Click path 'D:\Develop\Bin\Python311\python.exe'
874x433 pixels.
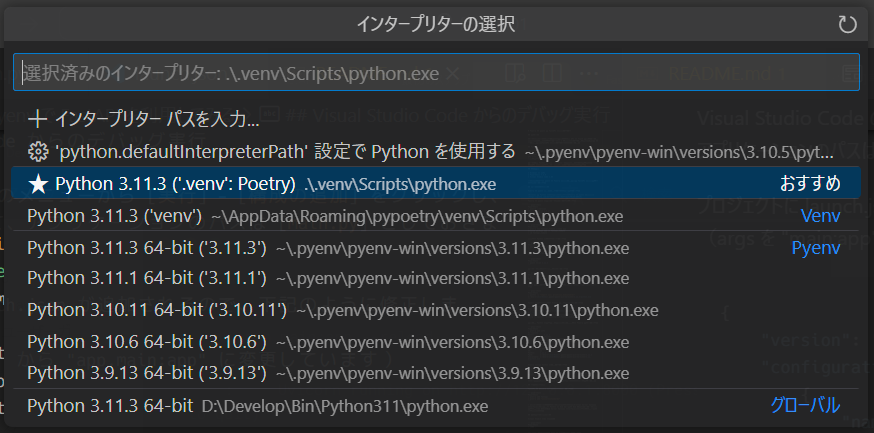coord(345,406)
